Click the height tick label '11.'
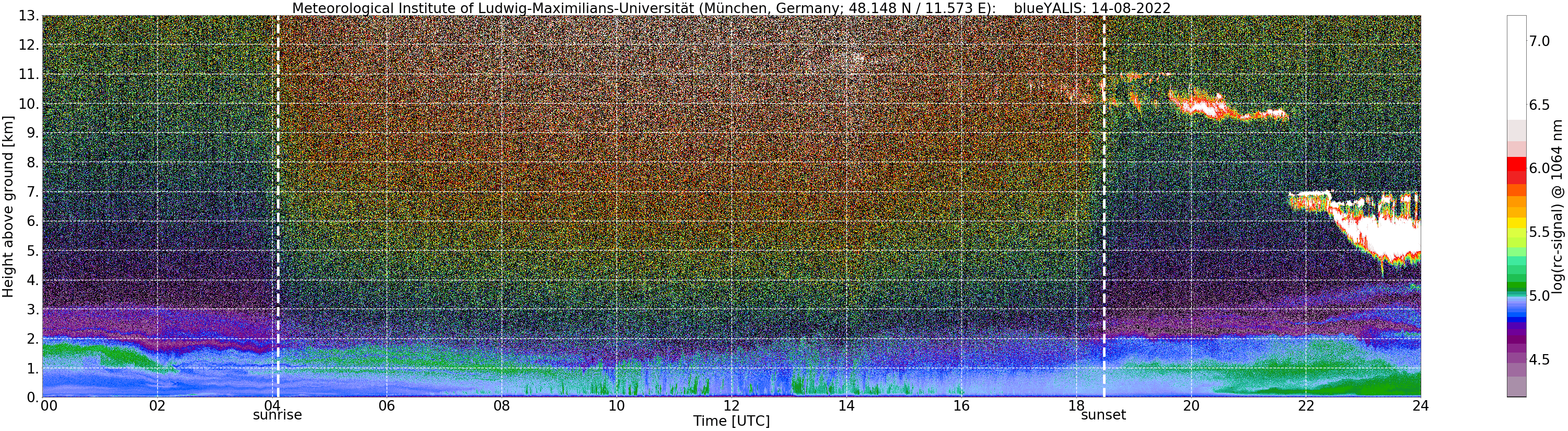 [29, 74]
